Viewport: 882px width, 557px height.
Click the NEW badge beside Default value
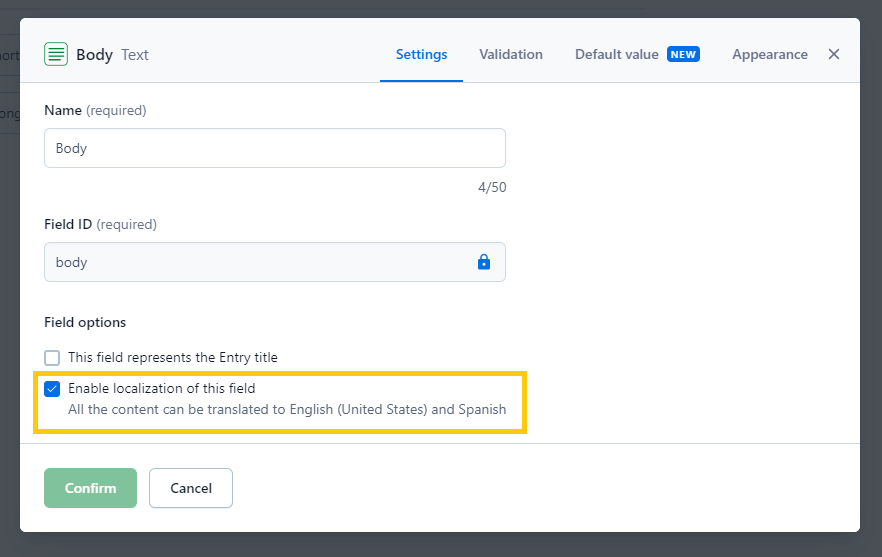[x=684, y=54]
